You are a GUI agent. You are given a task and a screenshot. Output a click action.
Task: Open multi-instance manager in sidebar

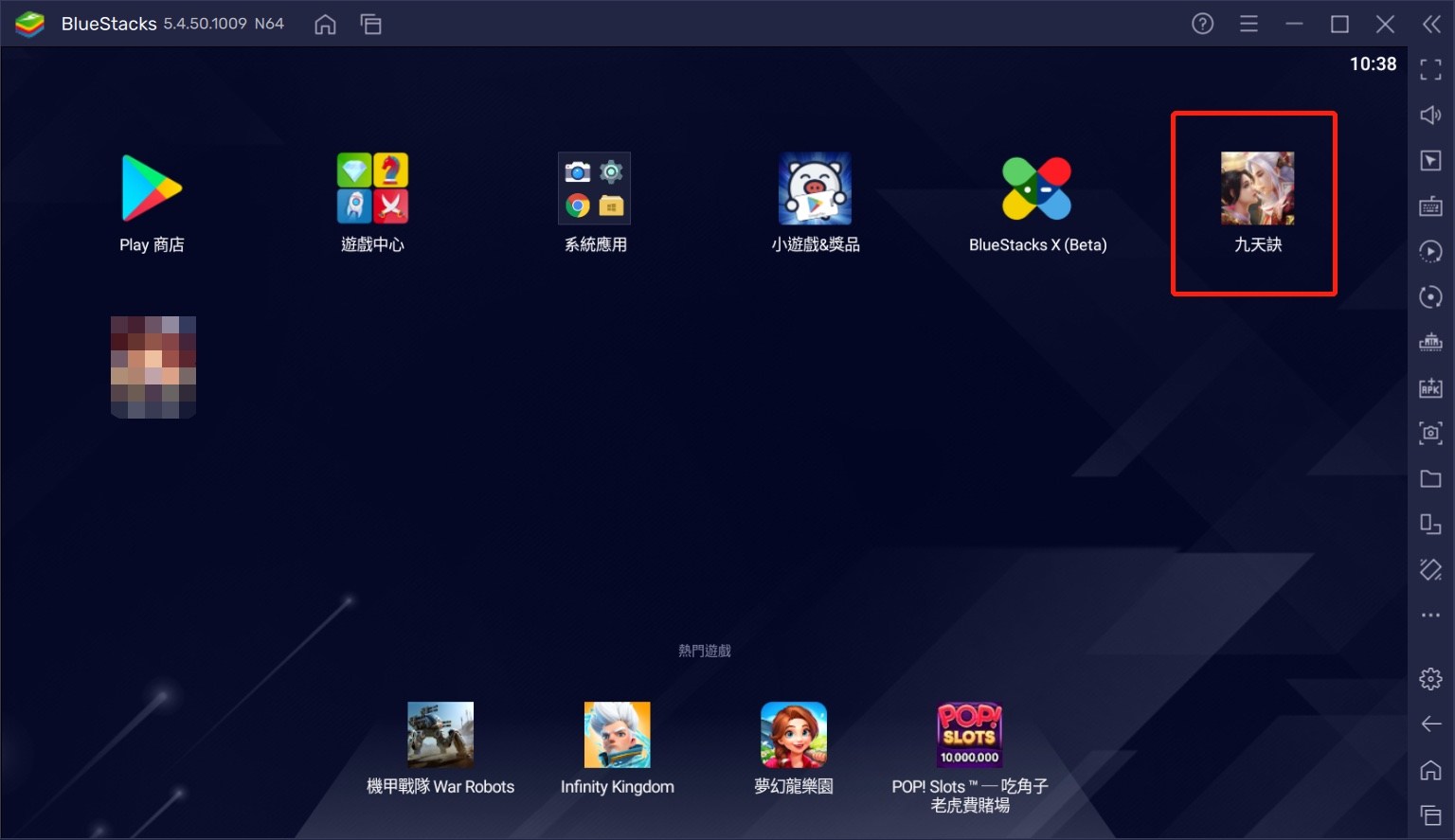[1430, 525]
